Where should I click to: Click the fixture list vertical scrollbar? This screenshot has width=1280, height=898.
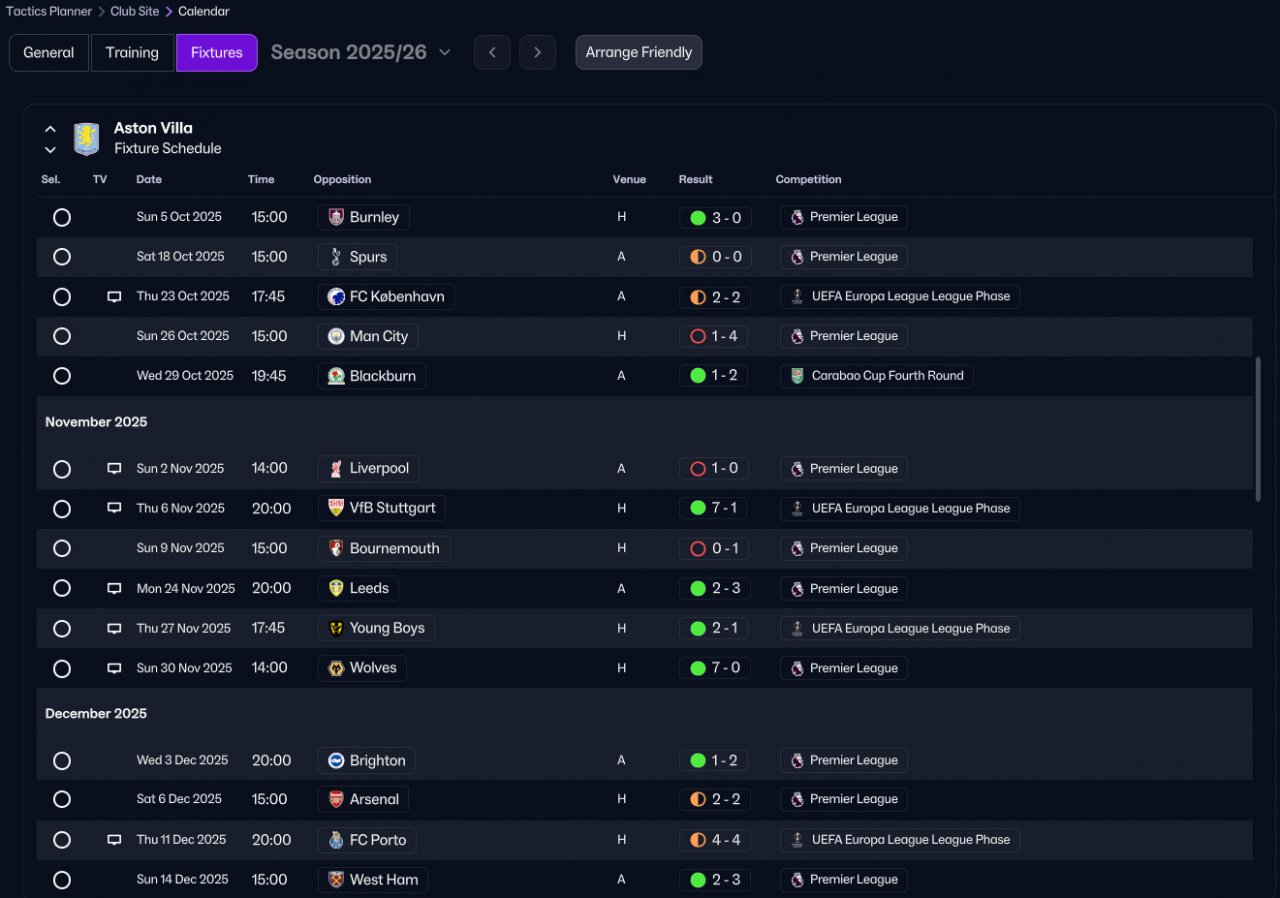pos(1258,429)
